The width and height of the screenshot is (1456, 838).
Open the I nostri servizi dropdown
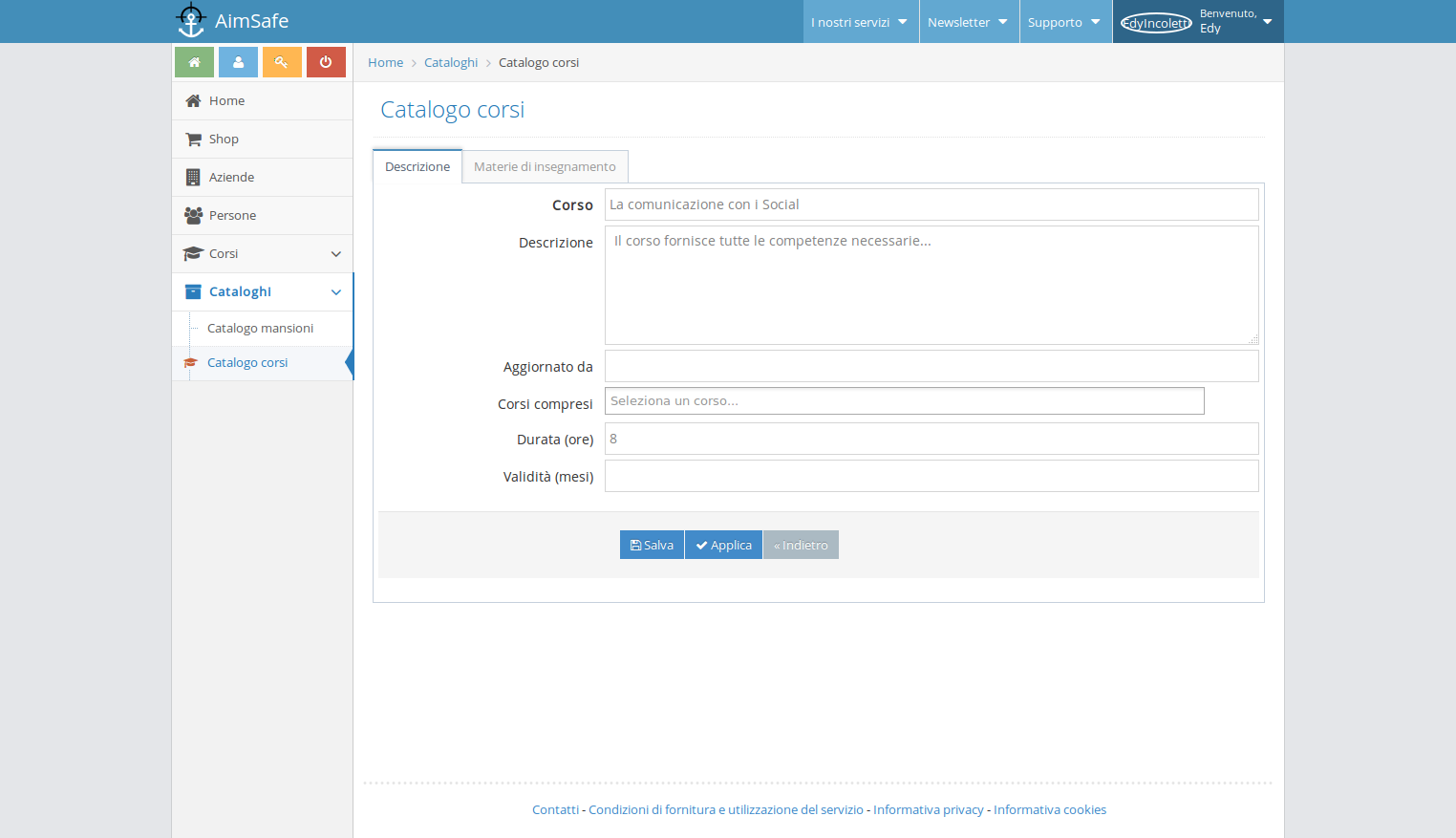pos(861,22)
